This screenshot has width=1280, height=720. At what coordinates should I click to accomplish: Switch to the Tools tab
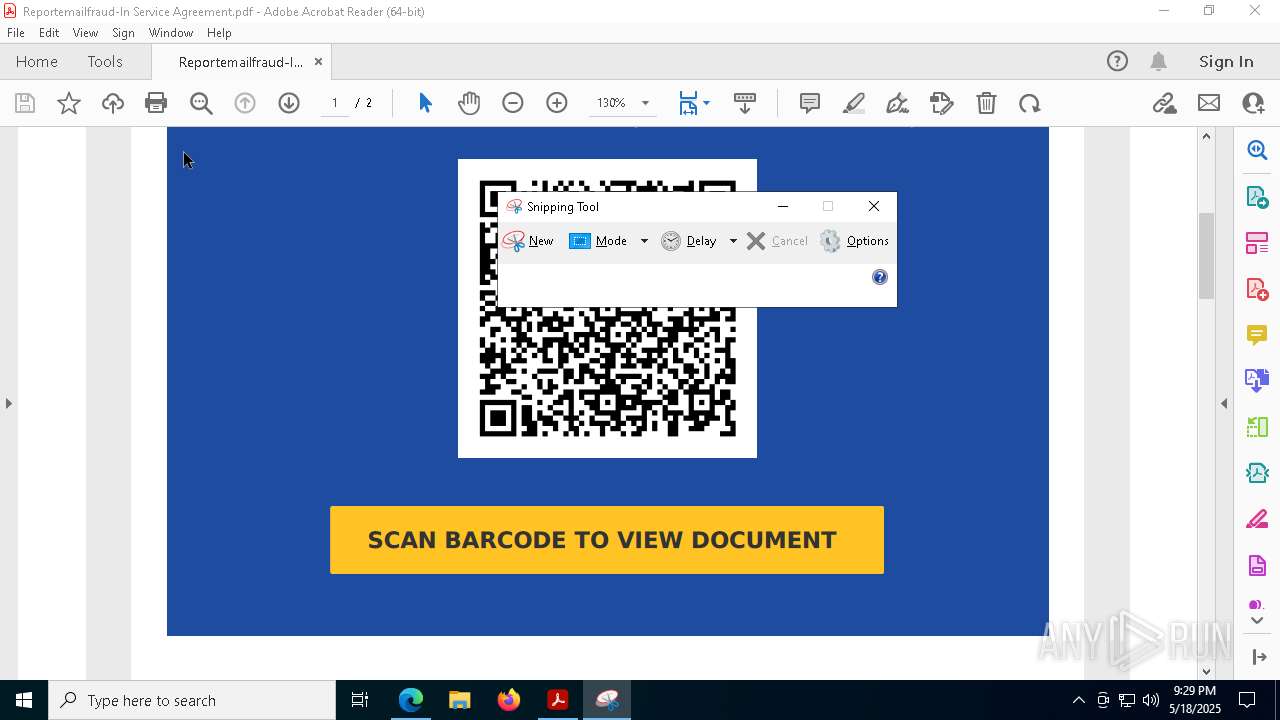(105, 61)
